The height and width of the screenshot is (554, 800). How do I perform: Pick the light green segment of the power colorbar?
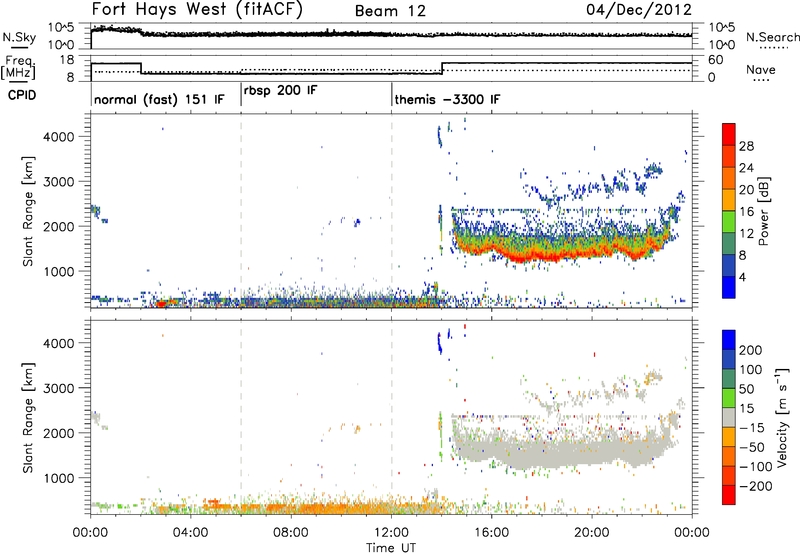pyautogui.click(x=729, y=221)
